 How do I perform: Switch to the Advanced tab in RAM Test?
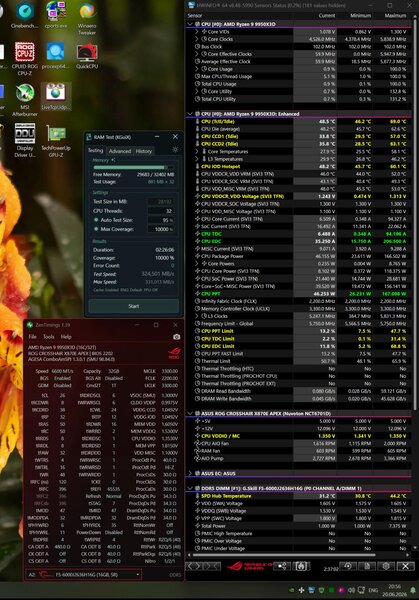click(120, 151)
